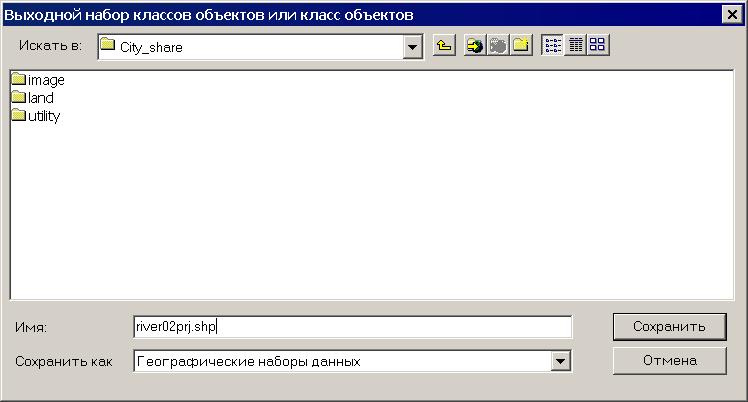Create a new folder

[x=521, y=46]
